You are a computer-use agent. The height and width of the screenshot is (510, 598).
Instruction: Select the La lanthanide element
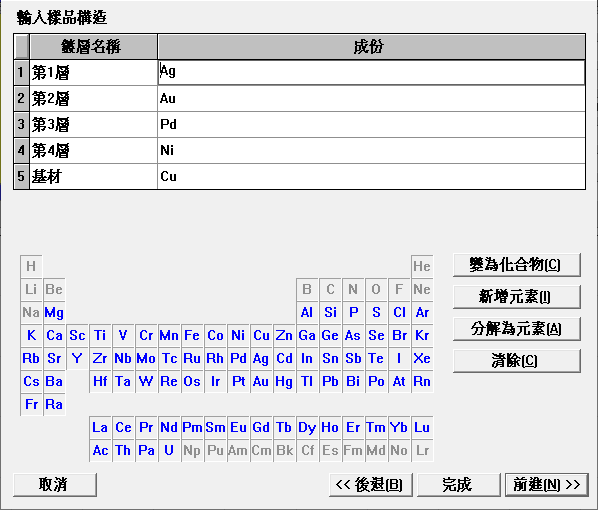tap(100, 428)
